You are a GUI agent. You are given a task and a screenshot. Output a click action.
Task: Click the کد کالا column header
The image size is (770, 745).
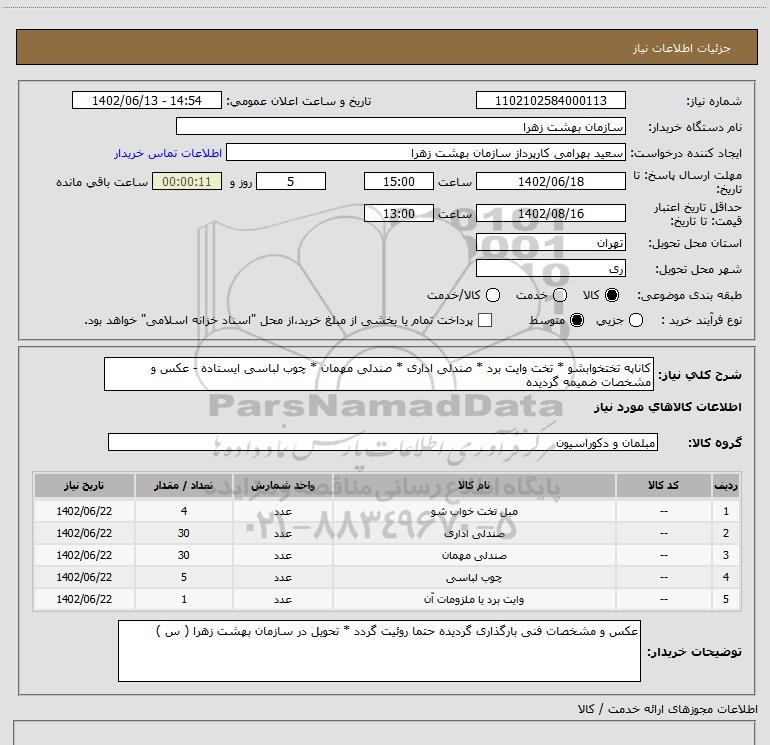point(663,486)
